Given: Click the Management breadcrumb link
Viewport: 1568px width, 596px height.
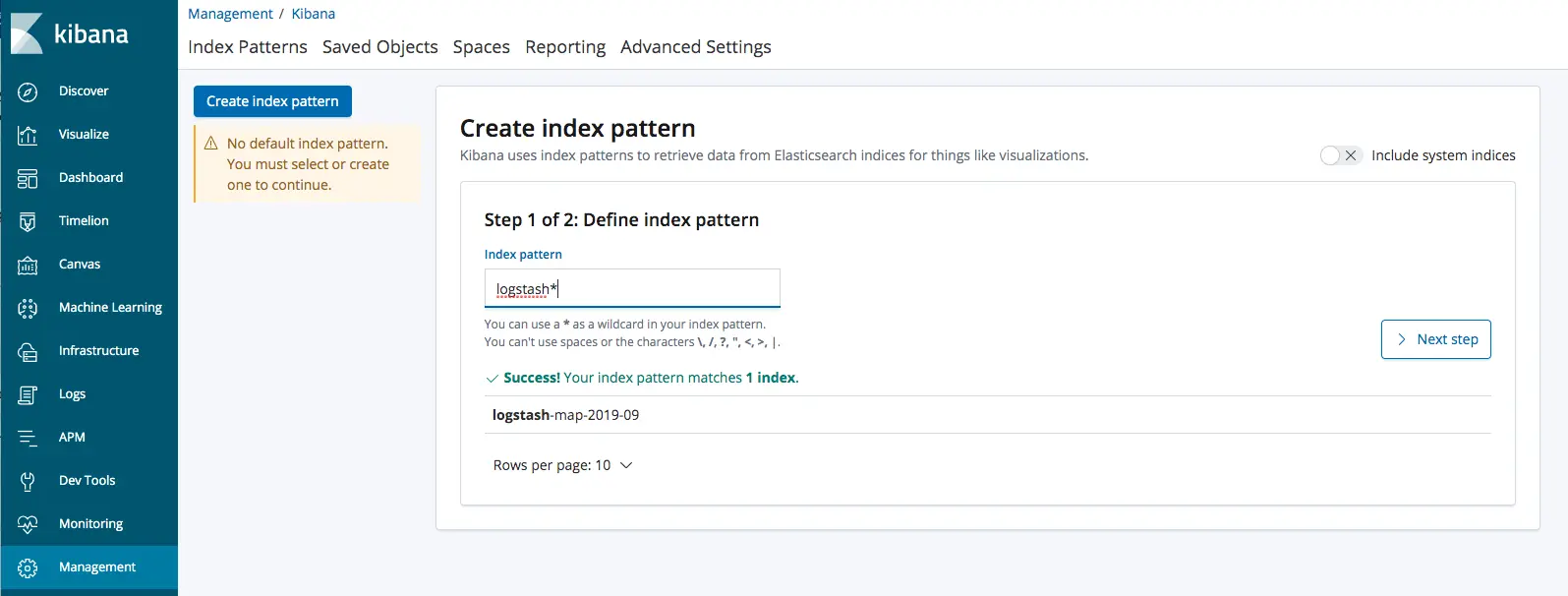Looking at the screenshot, I should tap(230, 14).
